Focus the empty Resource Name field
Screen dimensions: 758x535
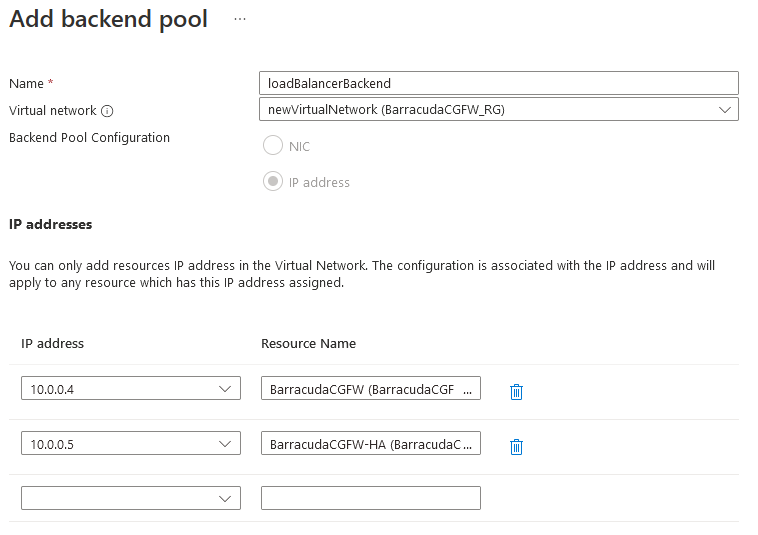tap(370, 498)
